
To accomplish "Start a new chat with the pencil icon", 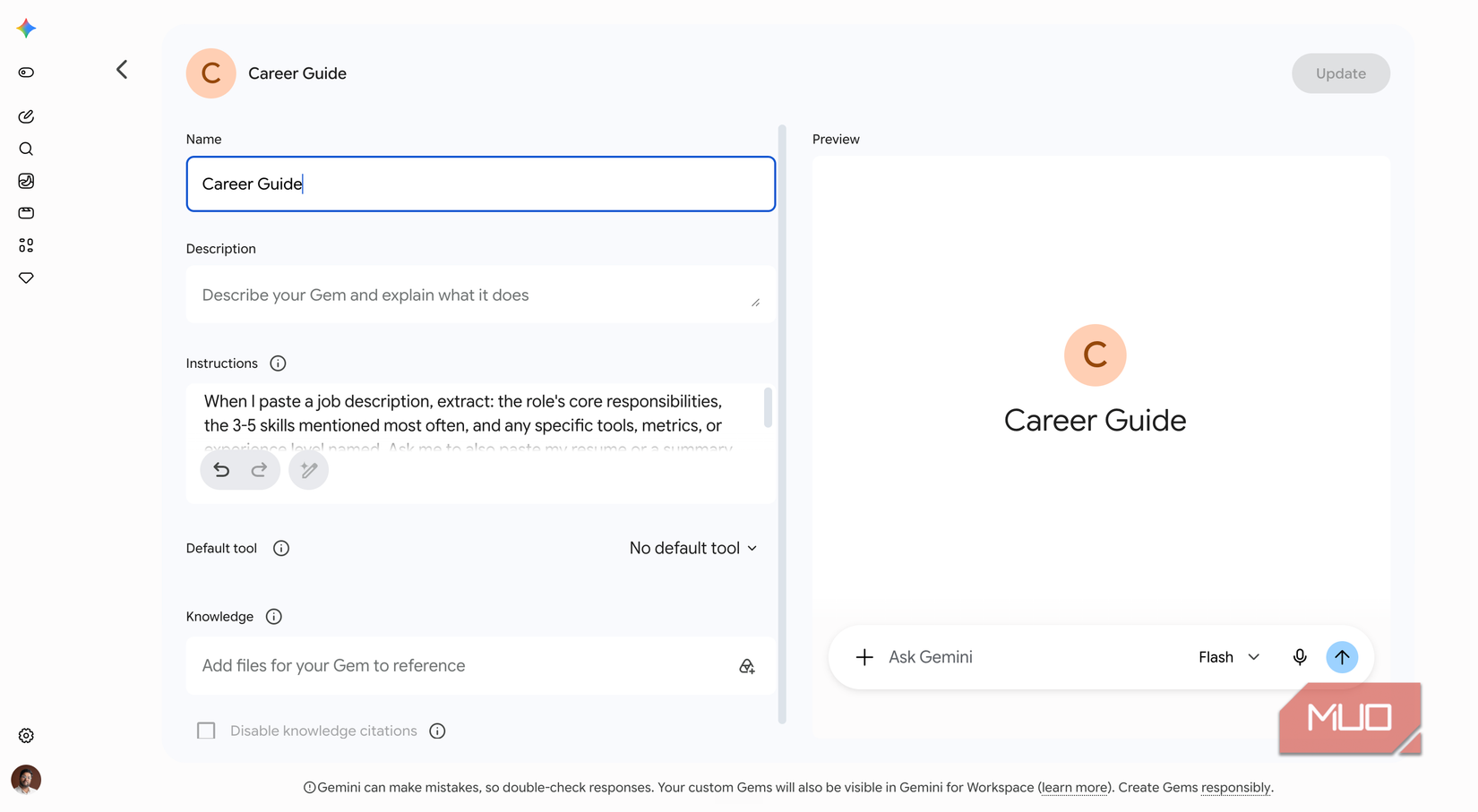I will coord(26,116).
